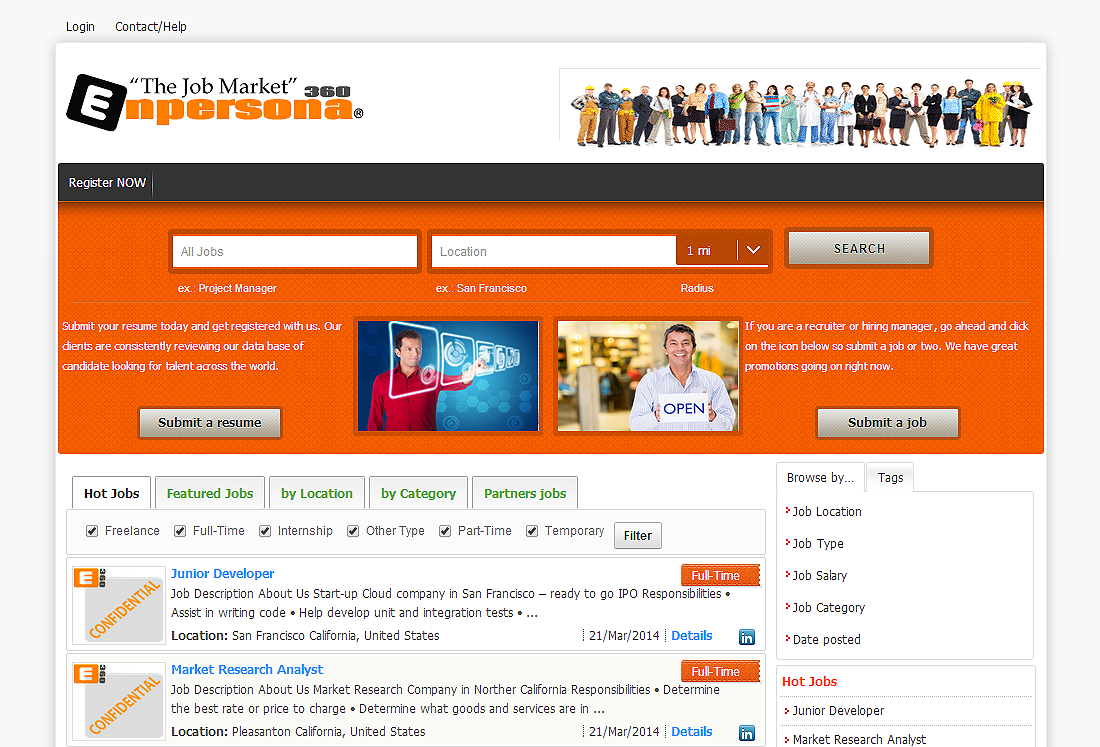Expand Job Category browse option
Screen dimensions: 1100x747
[828, 607]
